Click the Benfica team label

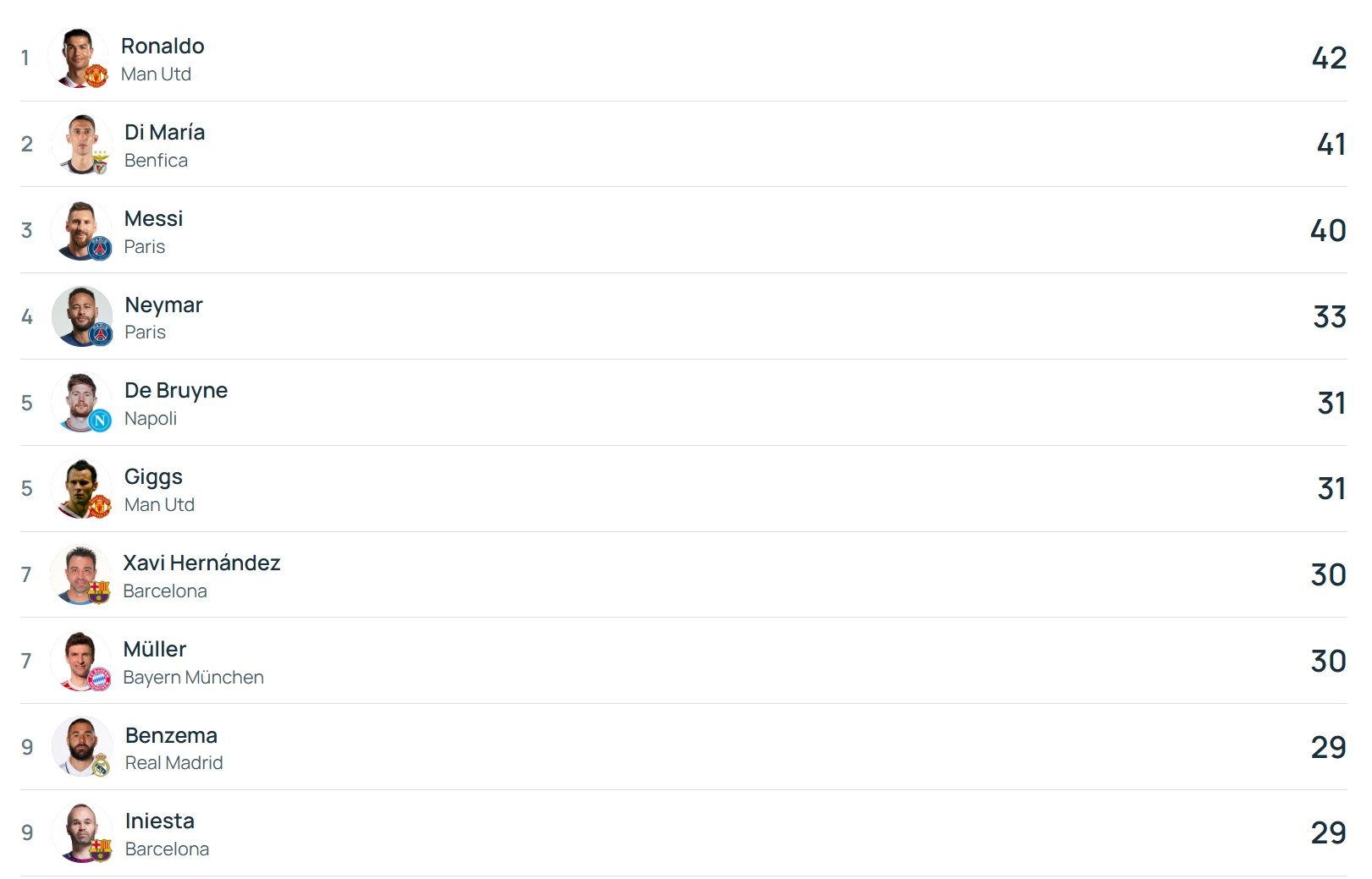tap(156, 160)
